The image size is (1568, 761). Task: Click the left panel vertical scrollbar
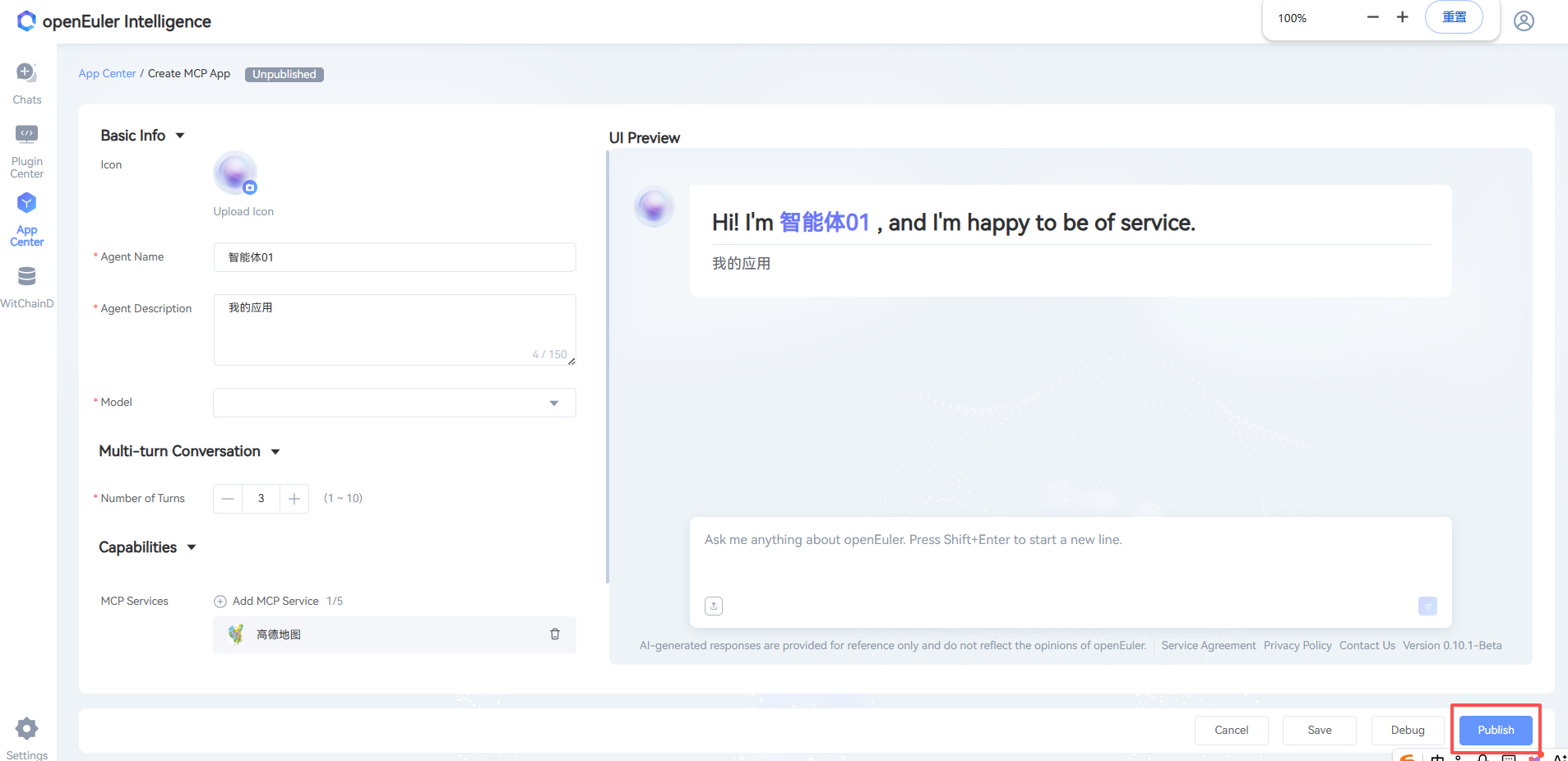[608, 367]
